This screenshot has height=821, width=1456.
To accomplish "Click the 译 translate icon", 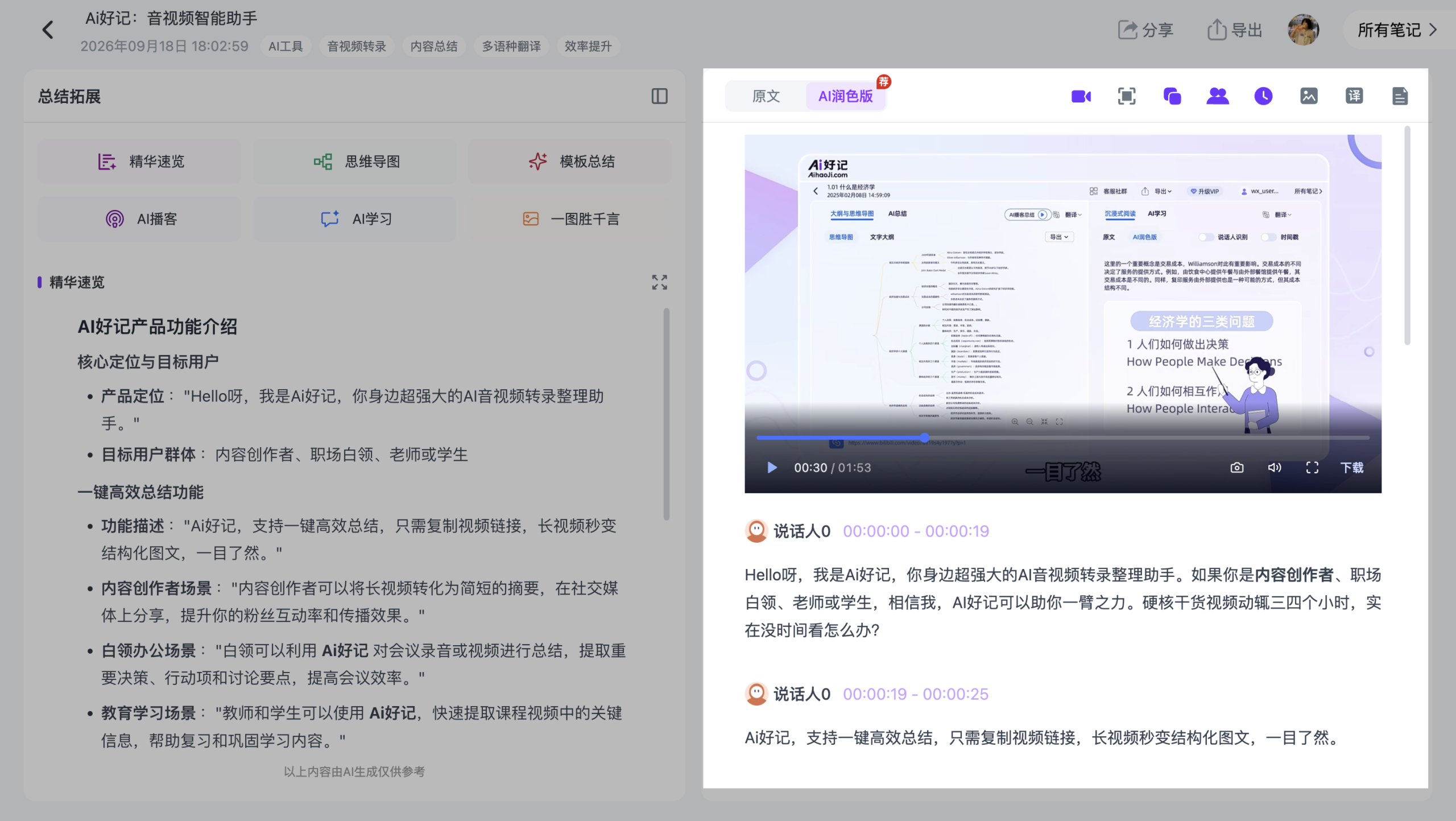I will 1354,96.
